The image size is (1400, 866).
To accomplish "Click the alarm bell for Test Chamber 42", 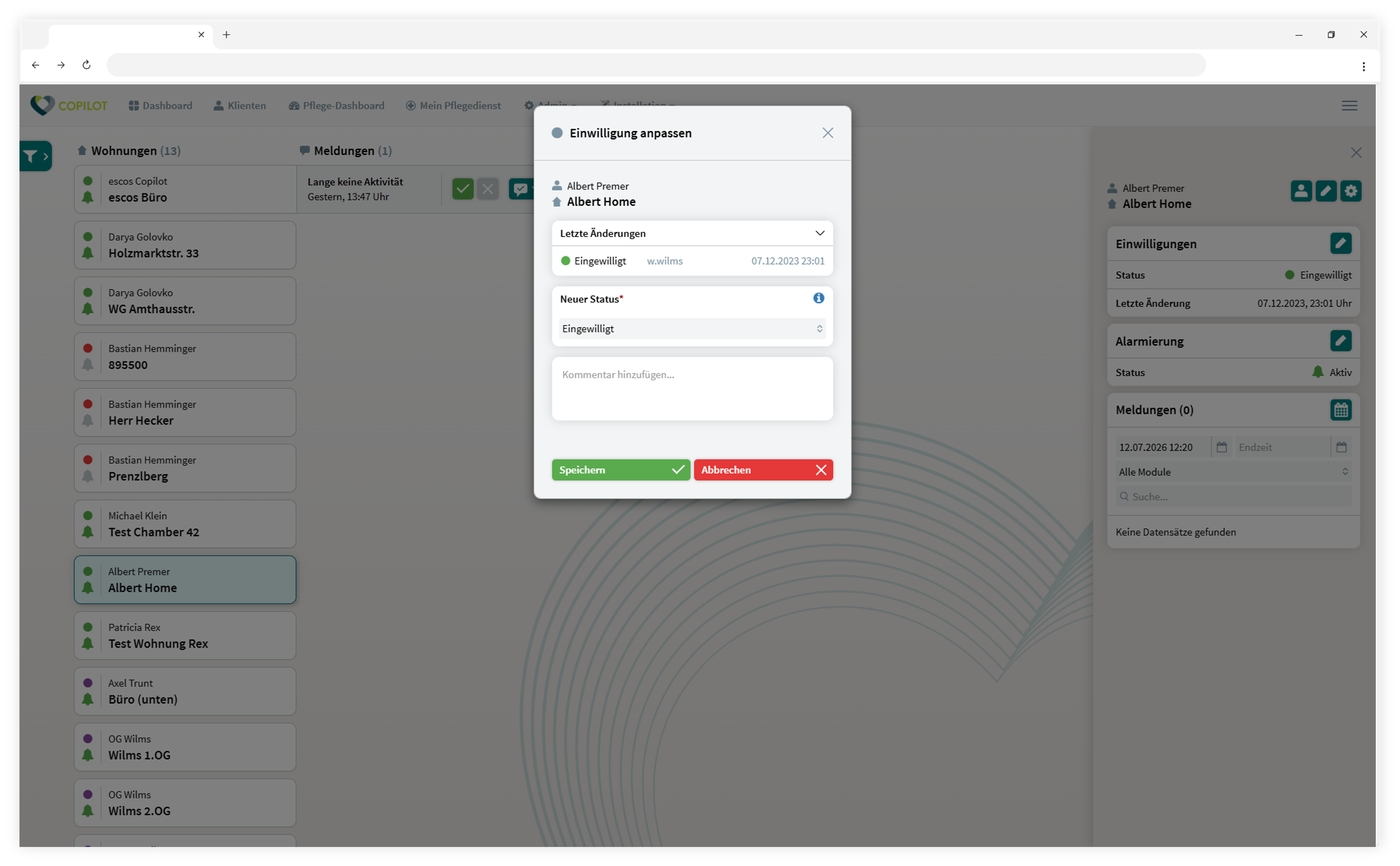I will [x=87, y=532].
